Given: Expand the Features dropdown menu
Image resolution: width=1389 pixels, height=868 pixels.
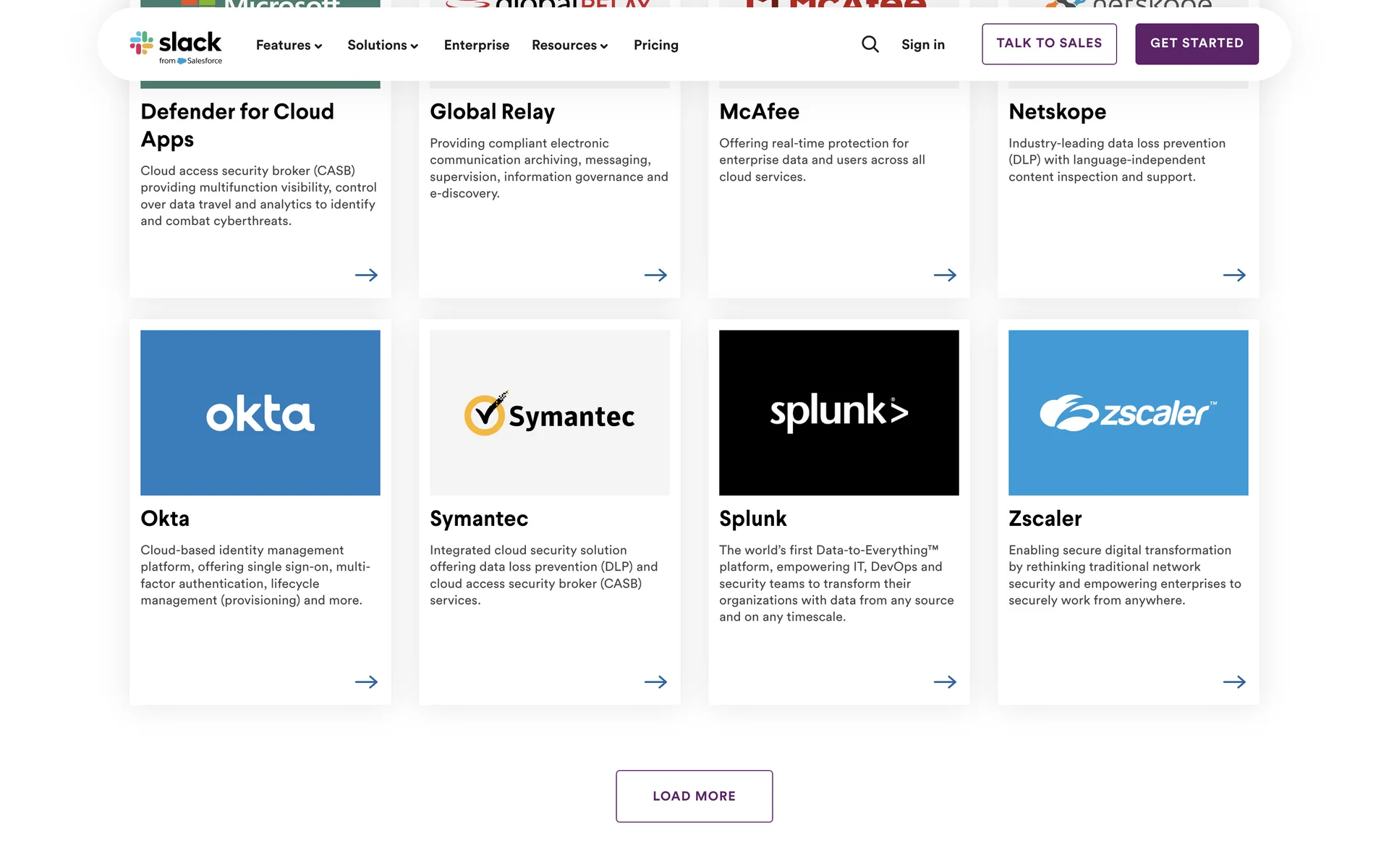Looking at the screenshot, I should coord(289,45).
